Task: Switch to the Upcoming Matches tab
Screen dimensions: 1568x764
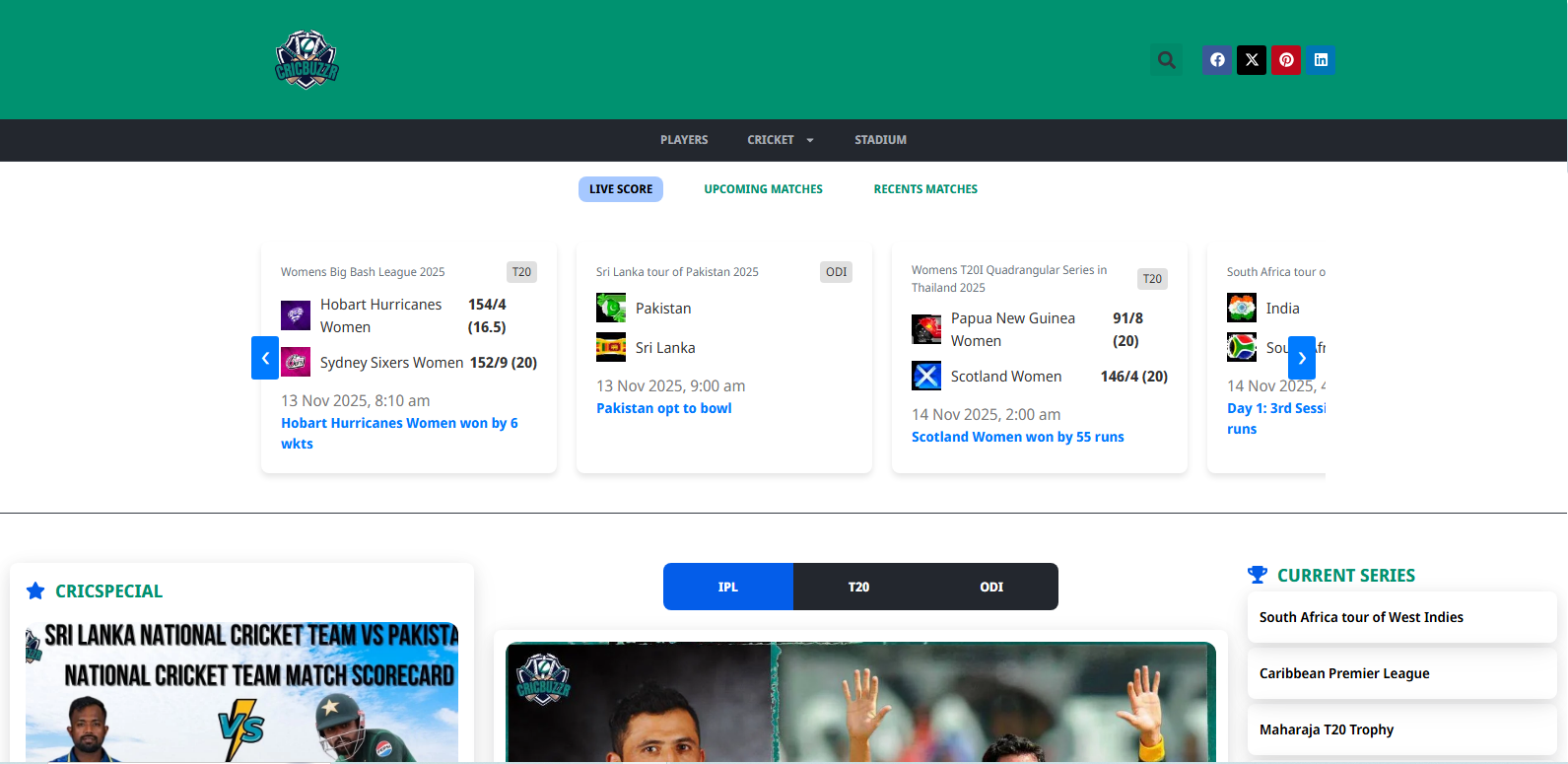Action: [x=763, y=189]
